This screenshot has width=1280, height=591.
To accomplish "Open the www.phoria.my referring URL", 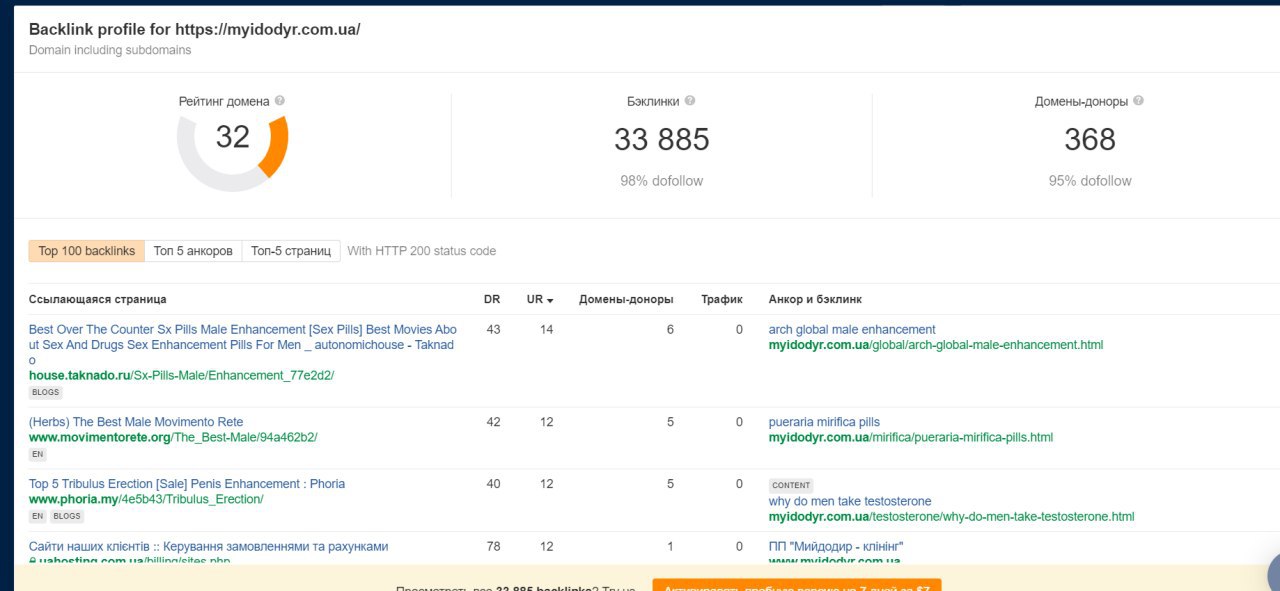I will [146, 499].
